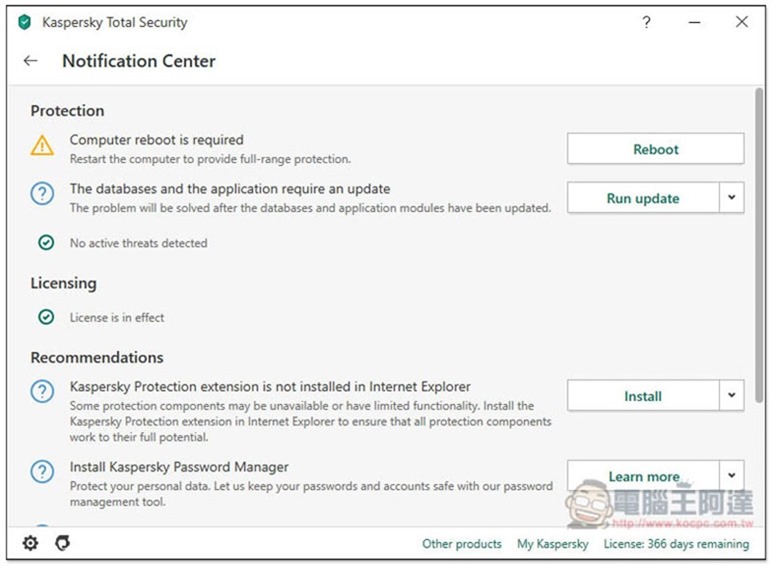Viewport: 772px width, 566px height.
Task: Click the back arrow to leave Notification Center
Action: pyautogui.click(x=30, y=61)
